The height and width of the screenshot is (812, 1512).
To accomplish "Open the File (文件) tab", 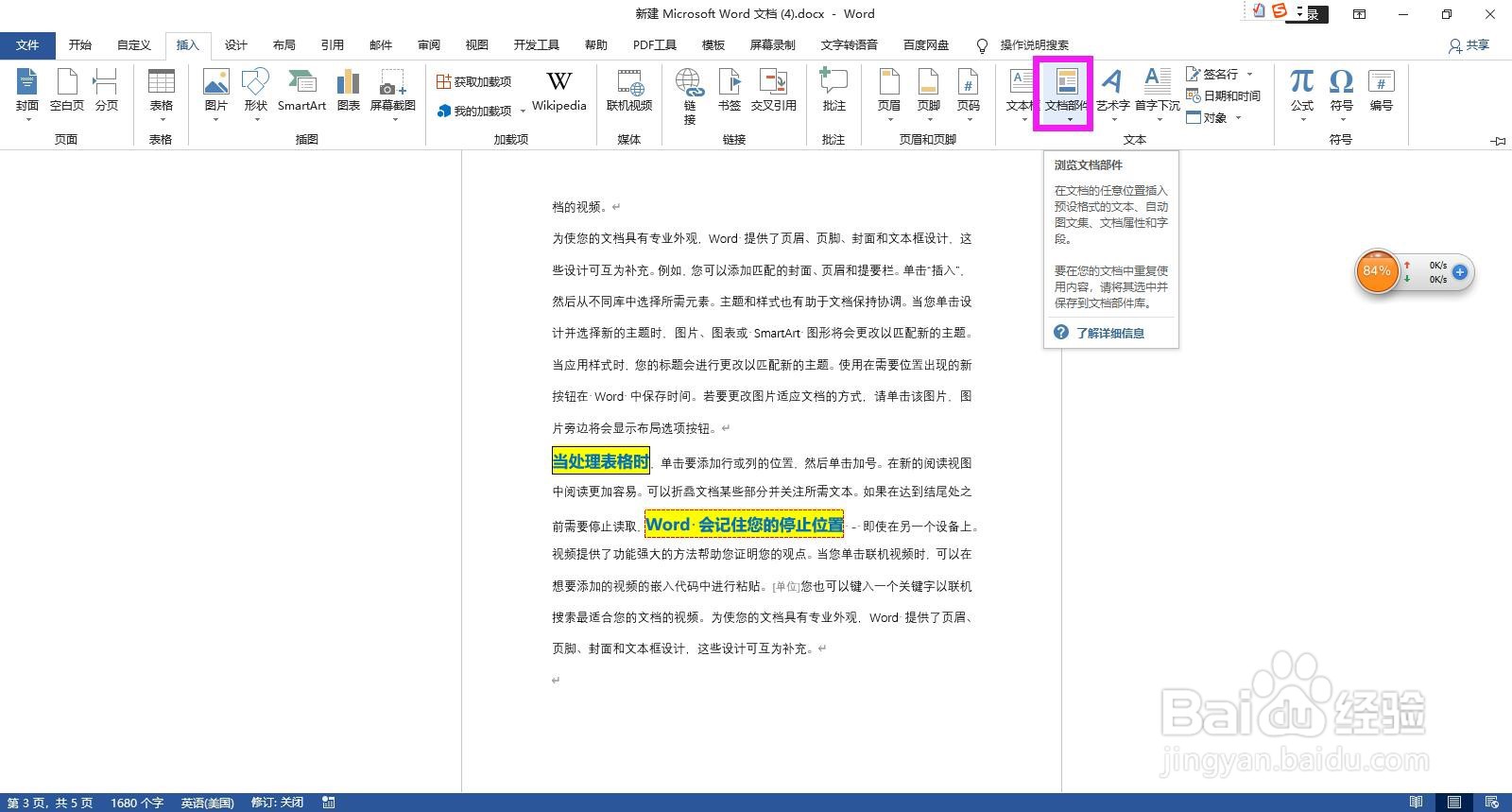I will [27, 44].
